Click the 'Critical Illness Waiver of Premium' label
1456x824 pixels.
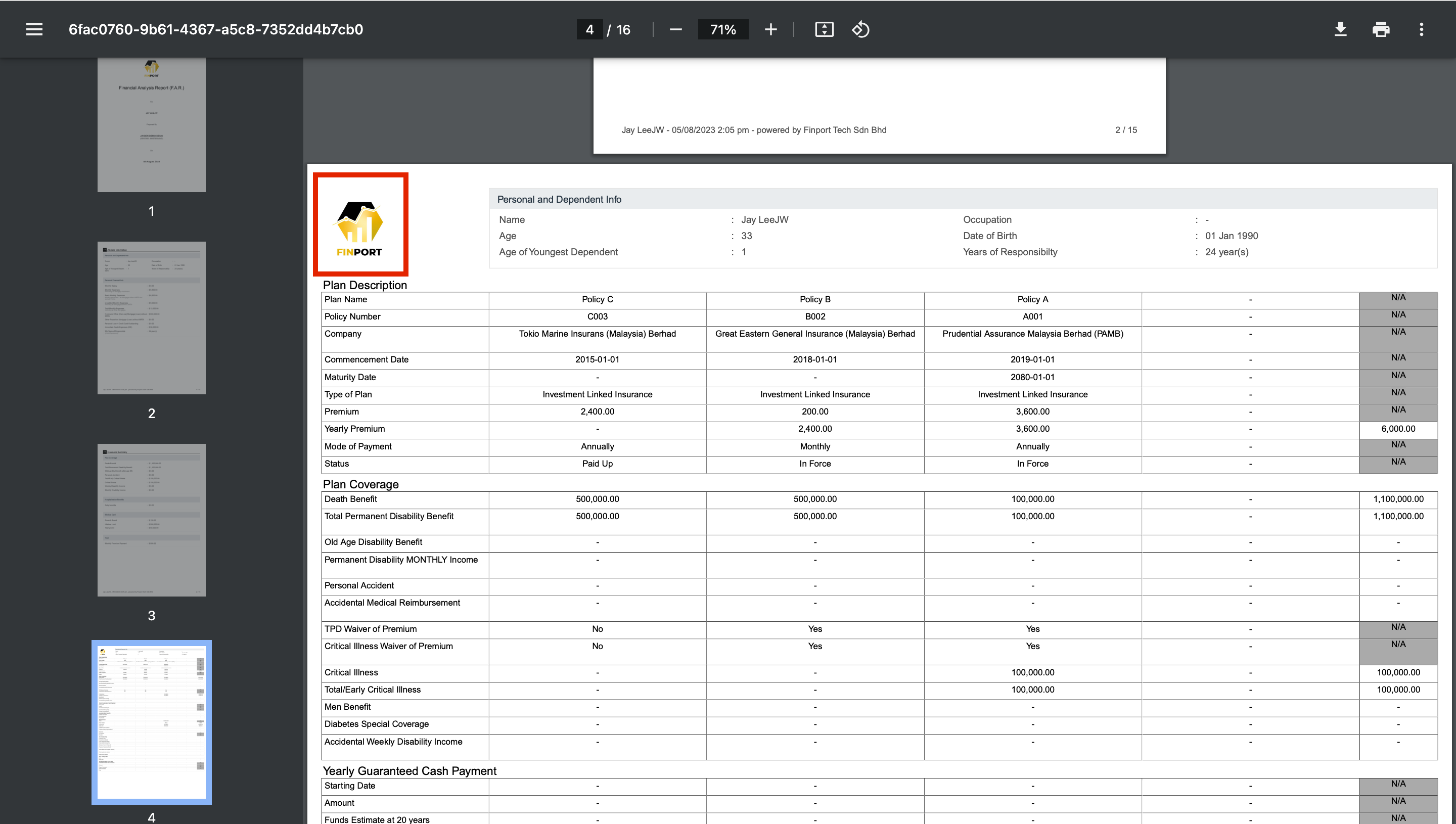tap(388, 646)
